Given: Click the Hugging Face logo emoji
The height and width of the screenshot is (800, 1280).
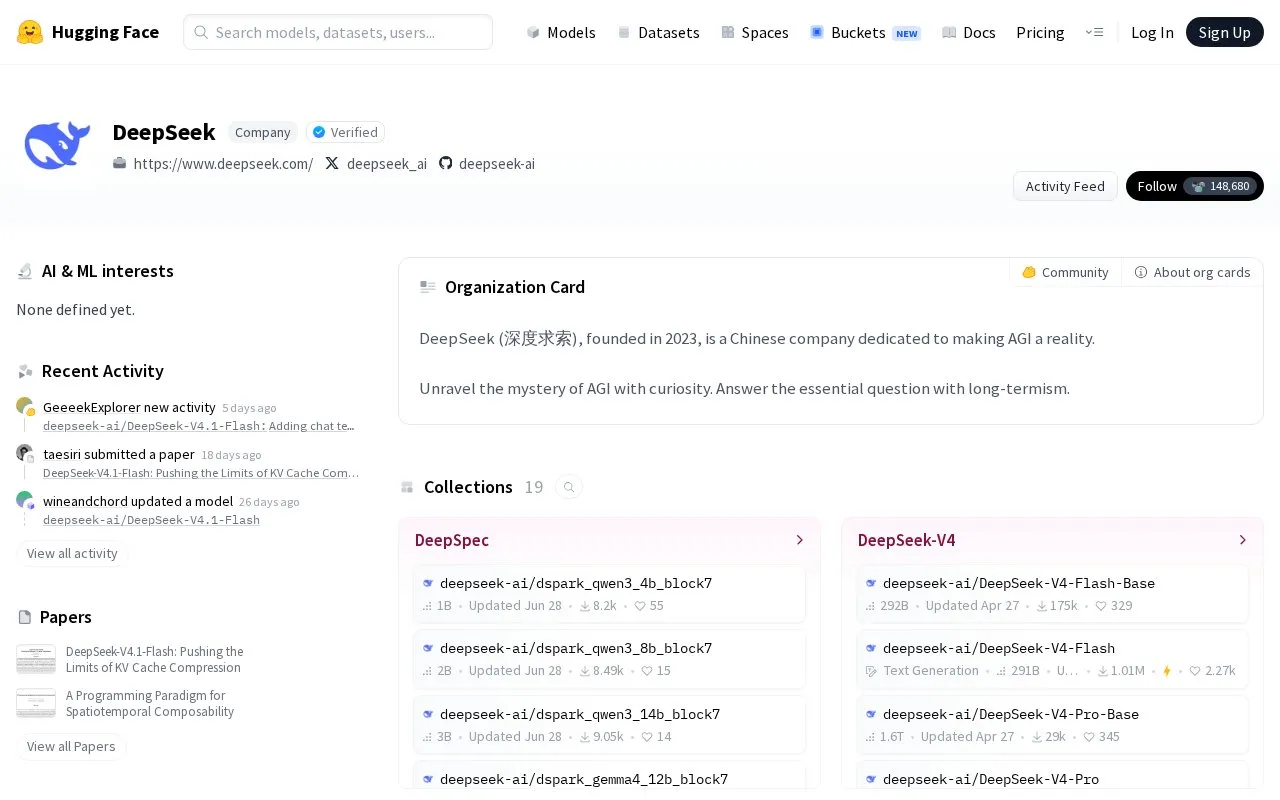Looking at the screenshot, I should point(30,32).
